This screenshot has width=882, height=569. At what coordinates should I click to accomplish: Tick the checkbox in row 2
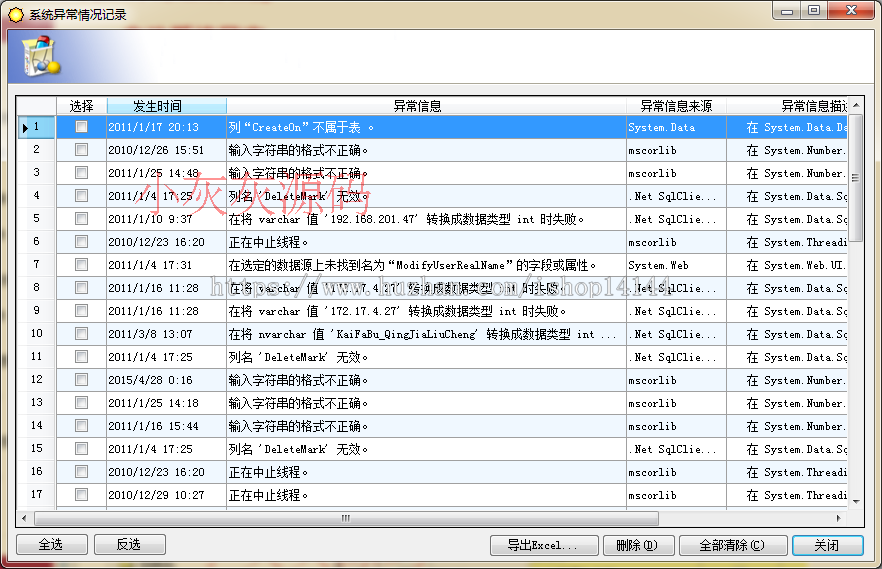pyautogui.click(x=82, y=150)
